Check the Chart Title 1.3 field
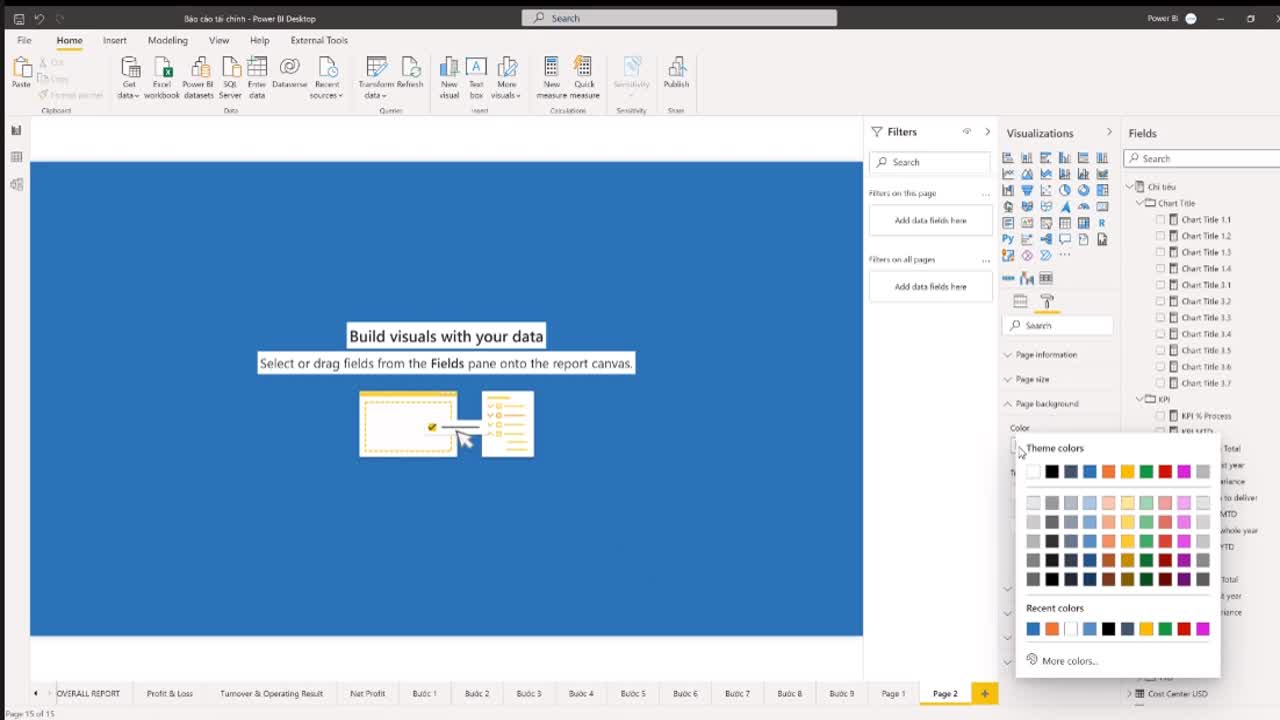The image size is (1280, 720). (1160, 252)
